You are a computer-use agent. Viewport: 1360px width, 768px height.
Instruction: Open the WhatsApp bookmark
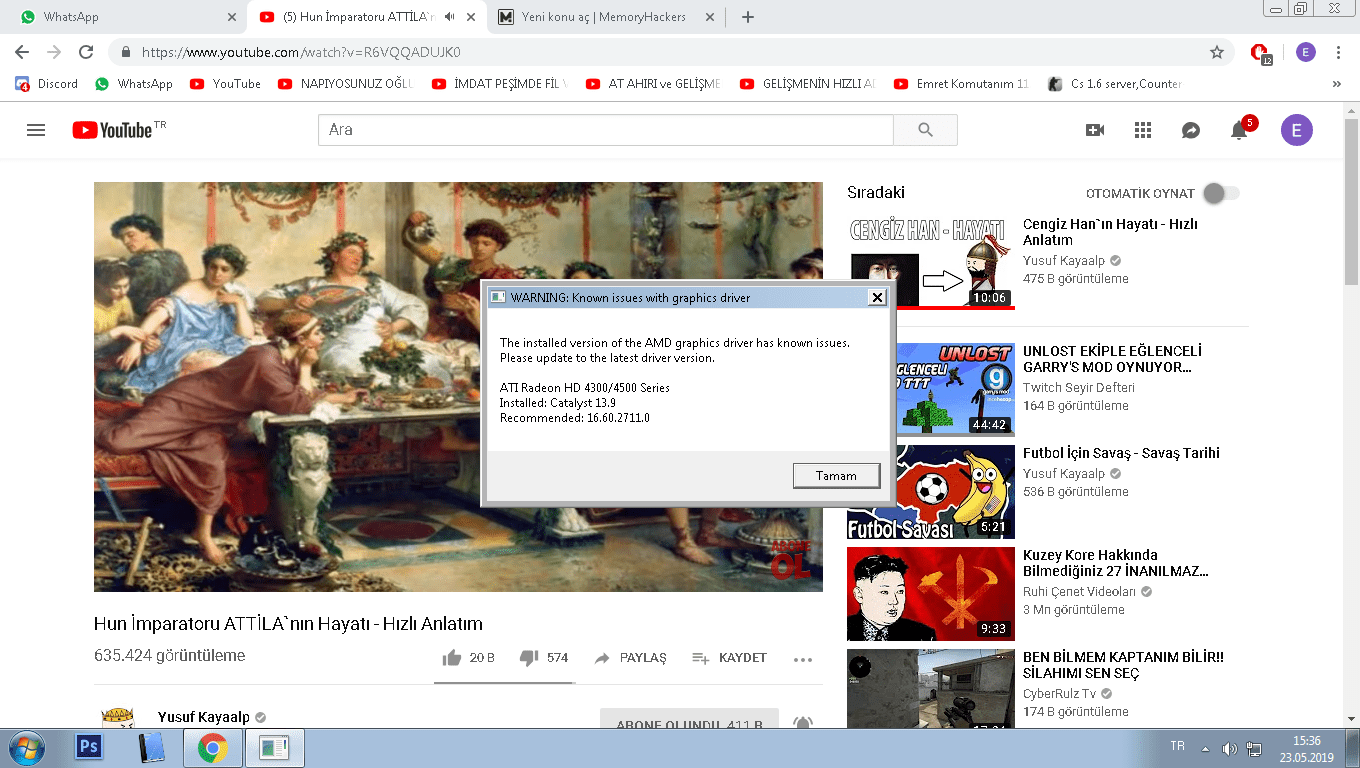coord(134,84)
